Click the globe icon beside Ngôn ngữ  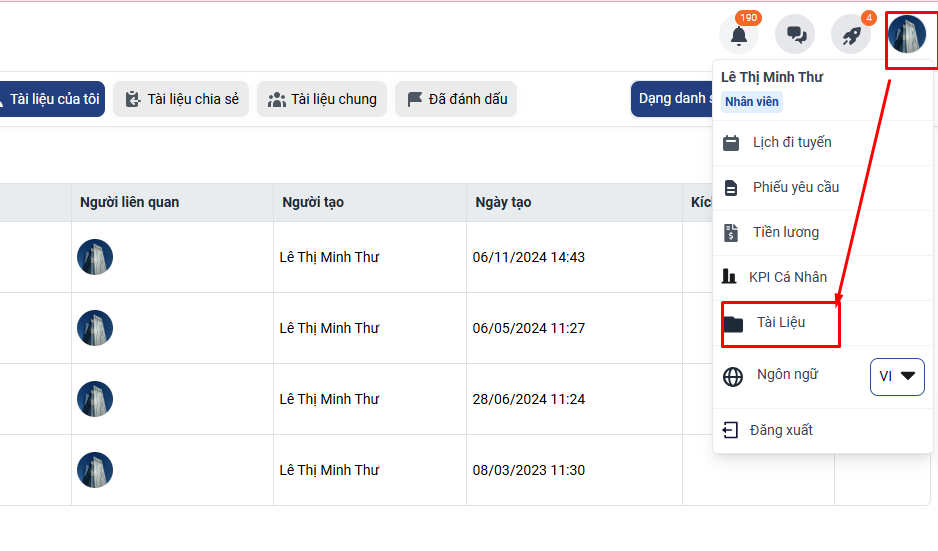[x=734, y=376]
